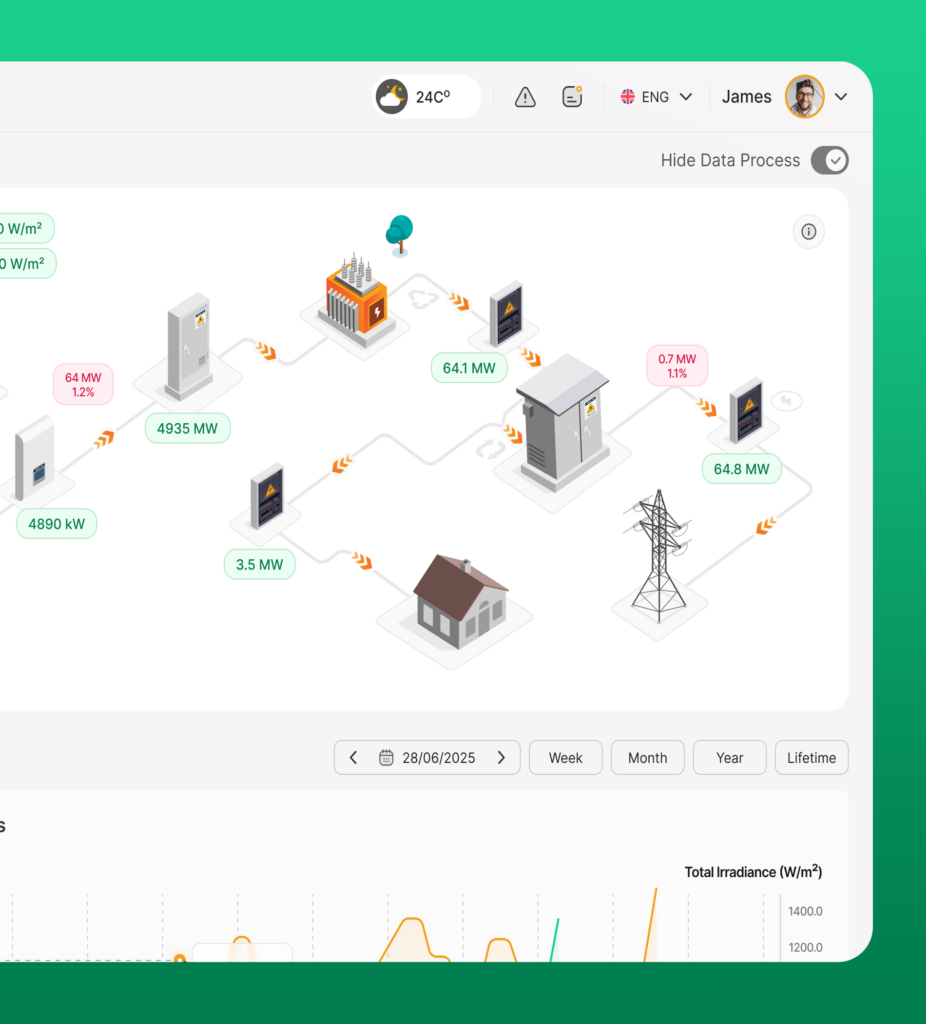Expand the James user account menu

[x=841, y=97]
